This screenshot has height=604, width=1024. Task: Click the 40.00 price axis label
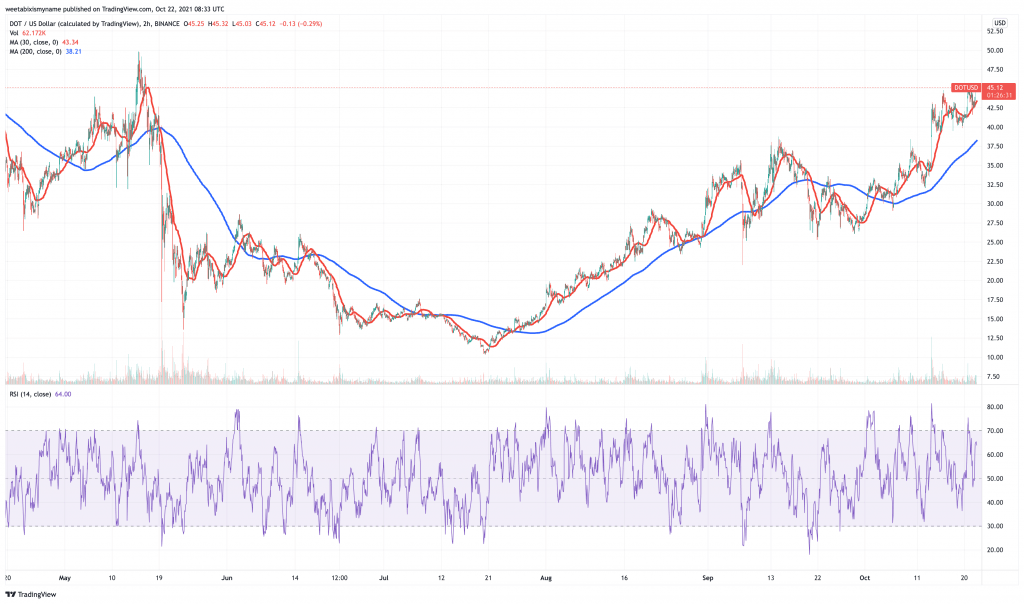click(995, 127)
